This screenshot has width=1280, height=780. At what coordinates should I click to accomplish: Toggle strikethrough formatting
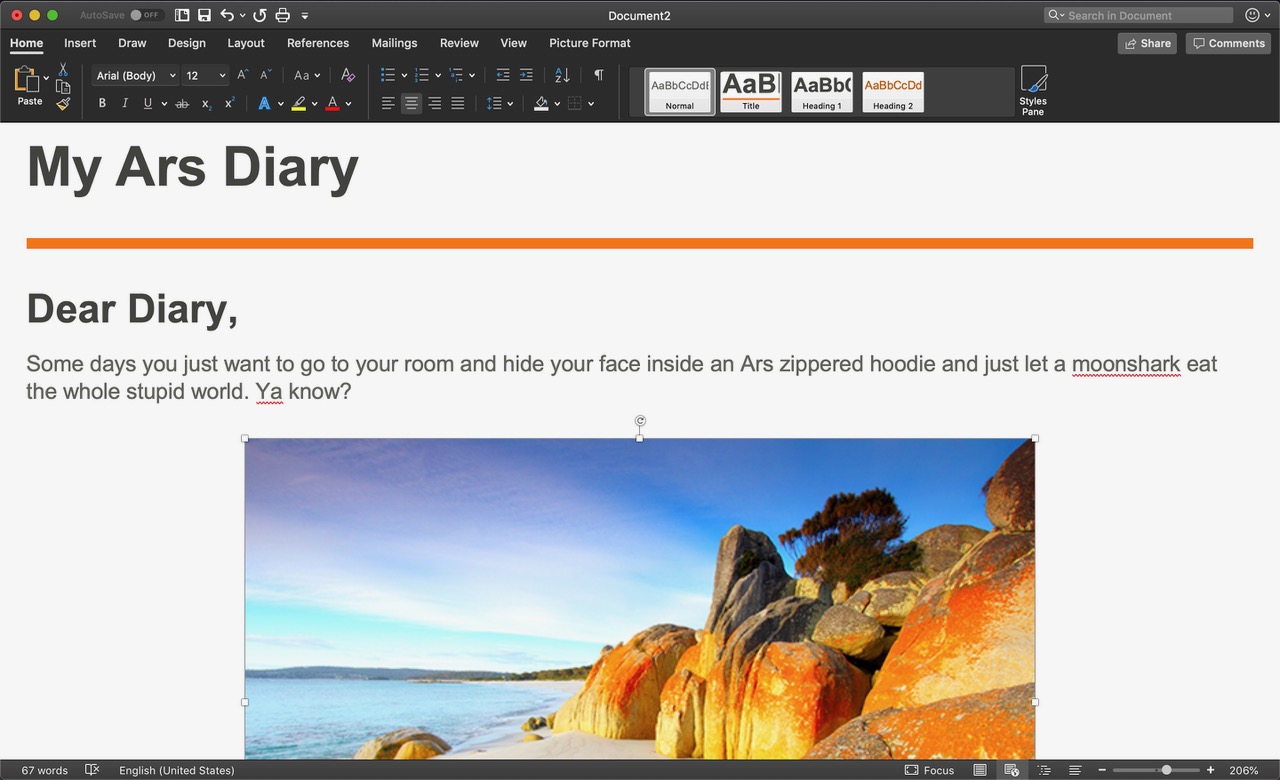coord(182,103)
